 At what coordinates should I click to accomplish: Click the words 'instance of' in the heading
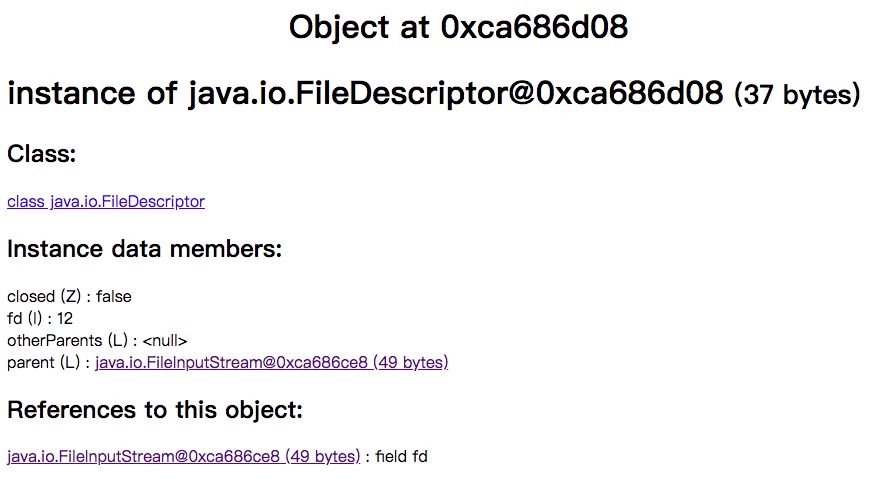click(x=93, y=95)
